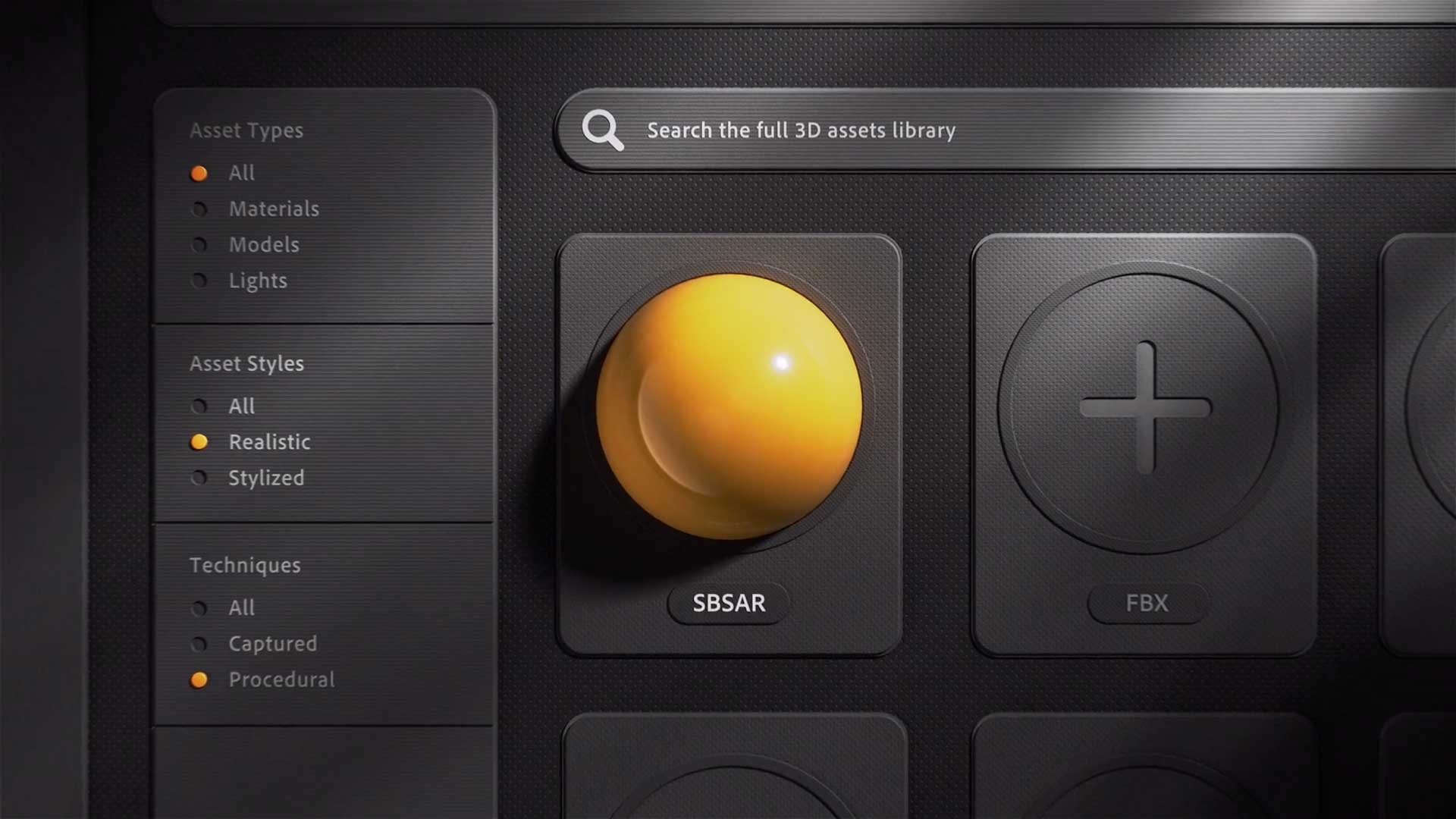The image size is (1456, 819).
Task: Click the Captured technique radio button
Action: 198,644
